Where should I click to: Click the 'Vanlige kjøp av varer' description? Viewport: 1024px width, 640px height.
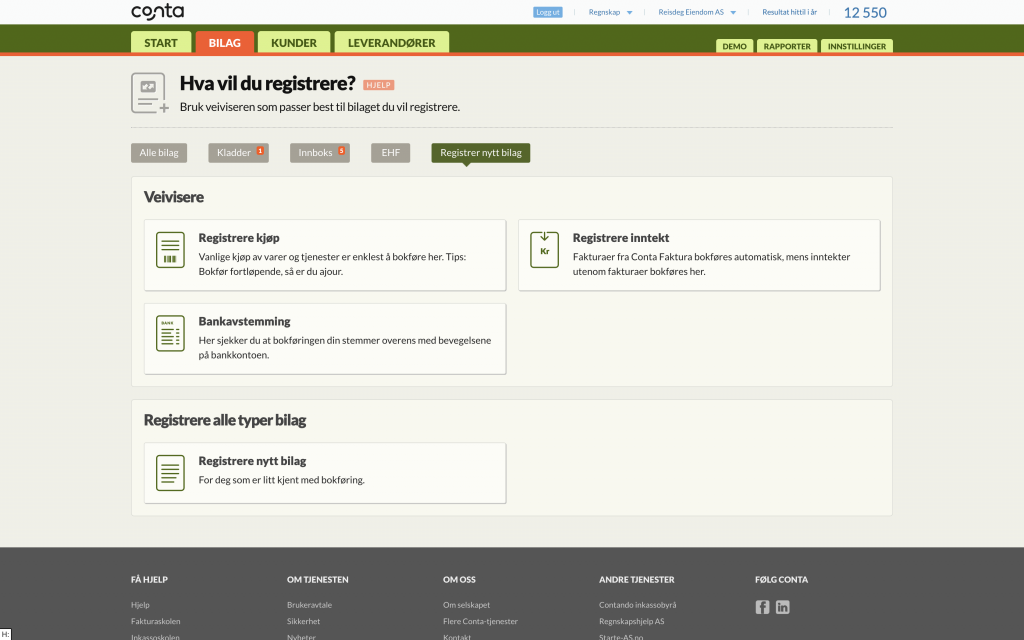(332, 264)
